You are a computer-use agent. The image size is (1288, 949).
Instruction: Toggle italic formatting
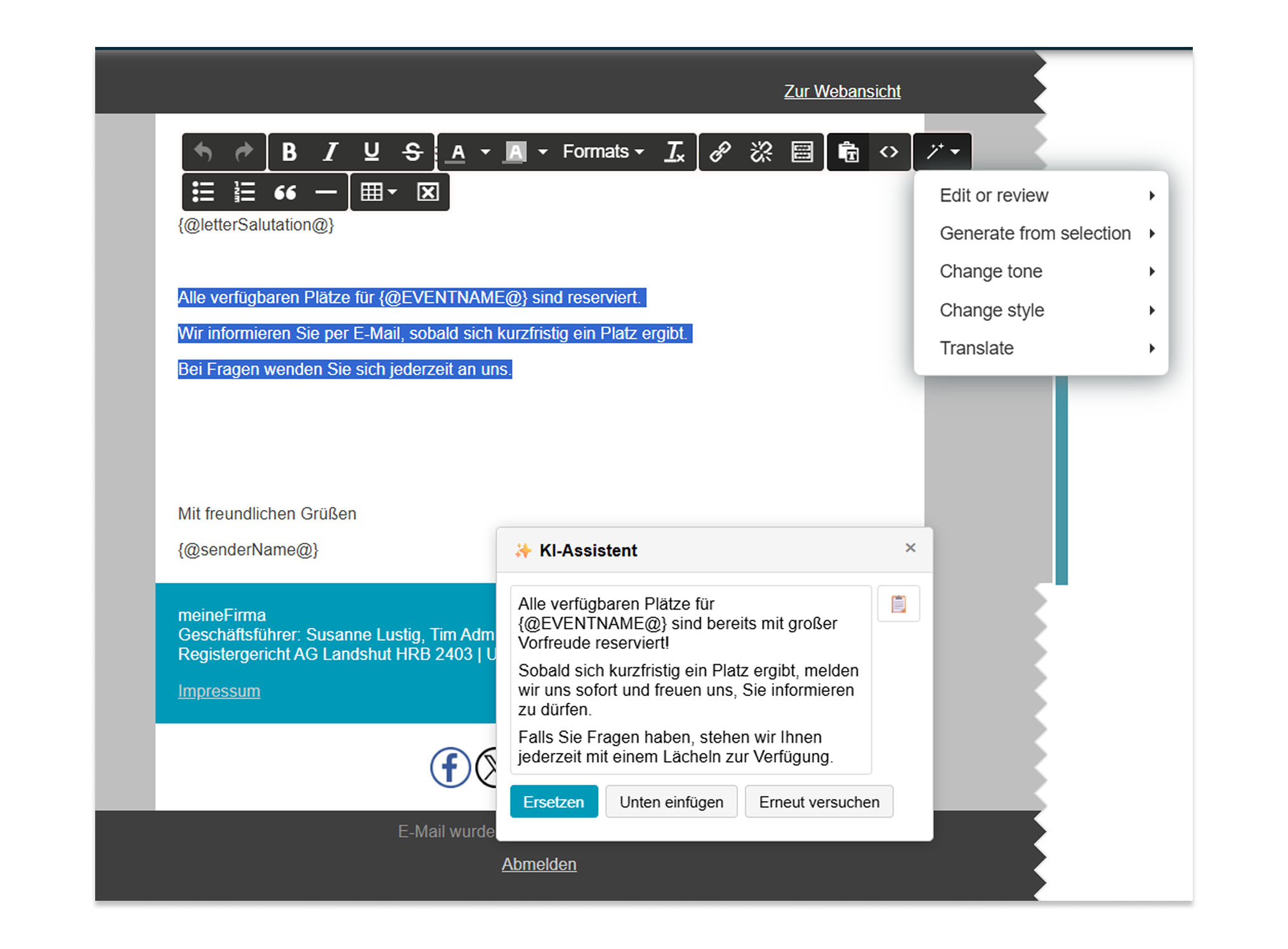pyautogui.click(x=331, y=152)
